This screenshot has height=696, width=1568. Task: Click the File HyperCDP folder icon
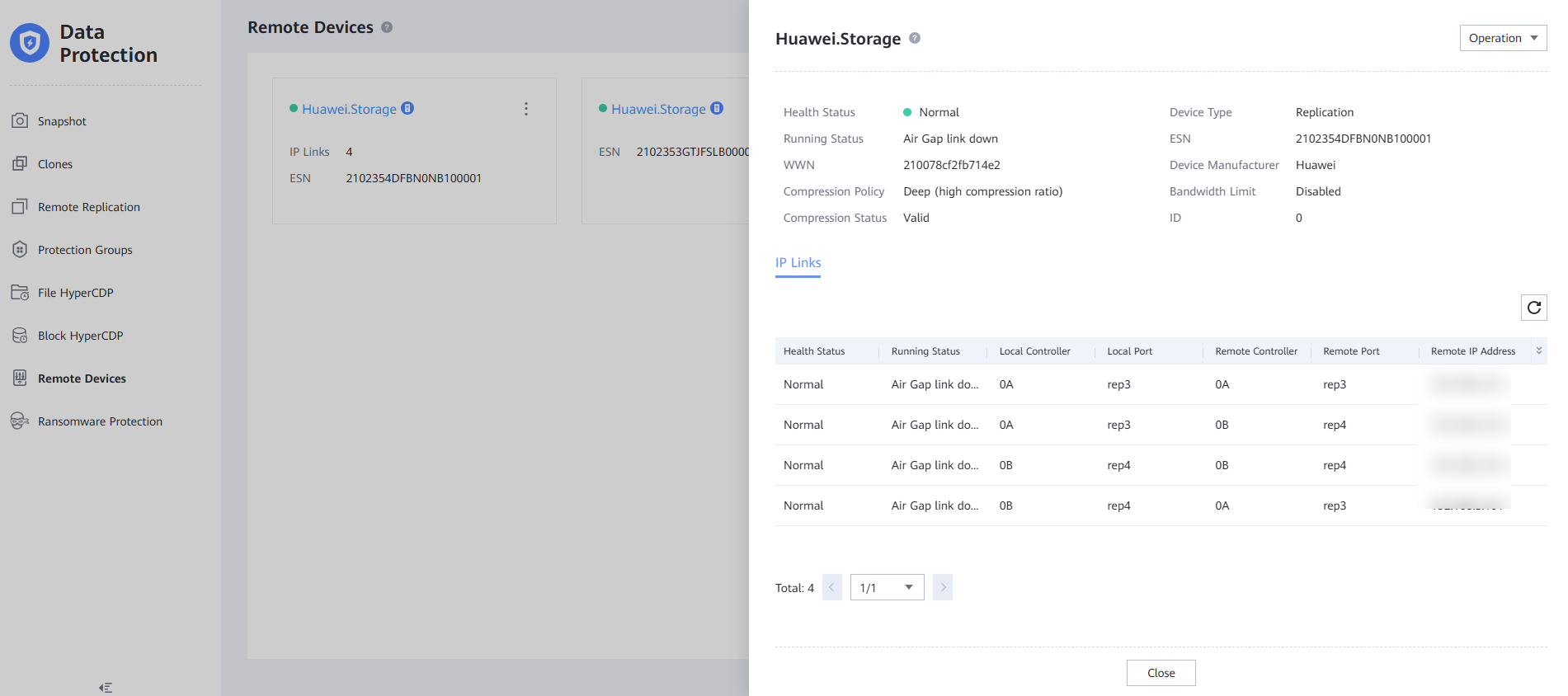tap(20, 293)
